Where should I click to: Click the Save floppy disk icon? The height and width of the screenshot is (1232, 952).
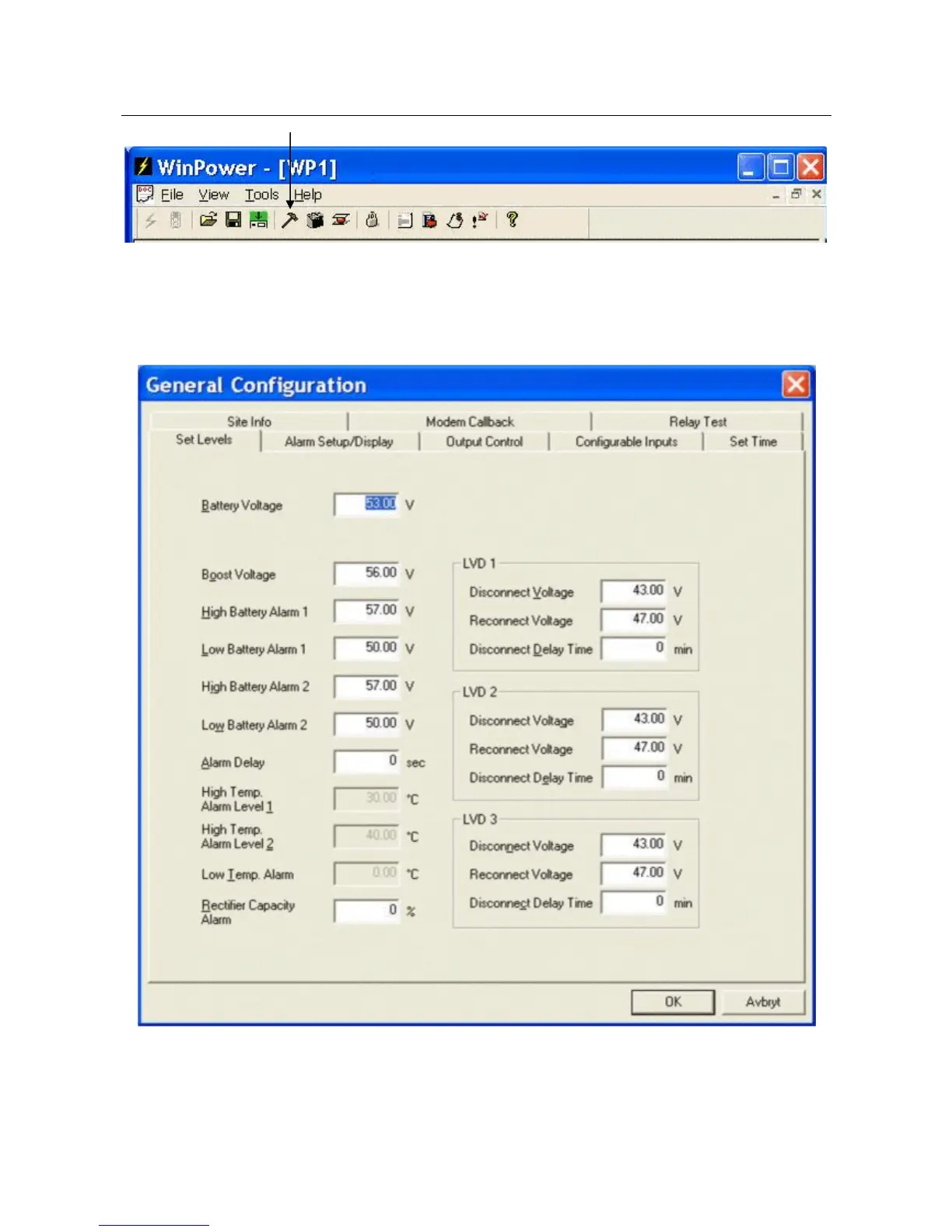click(x=233, y=220)
